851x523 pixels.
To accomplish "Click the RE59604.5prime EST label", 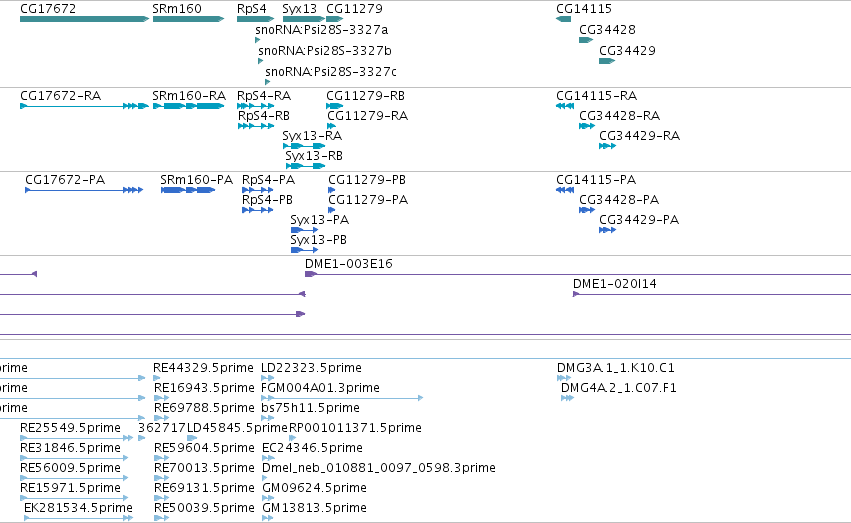I will pyautogui.click(x=204, y=448).
